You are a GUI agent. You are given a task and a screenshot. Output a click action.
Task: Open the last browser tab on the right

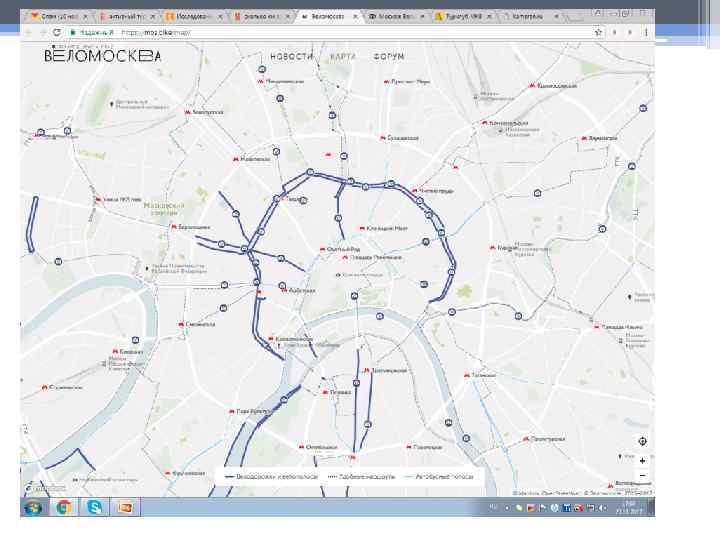(529, 16)
